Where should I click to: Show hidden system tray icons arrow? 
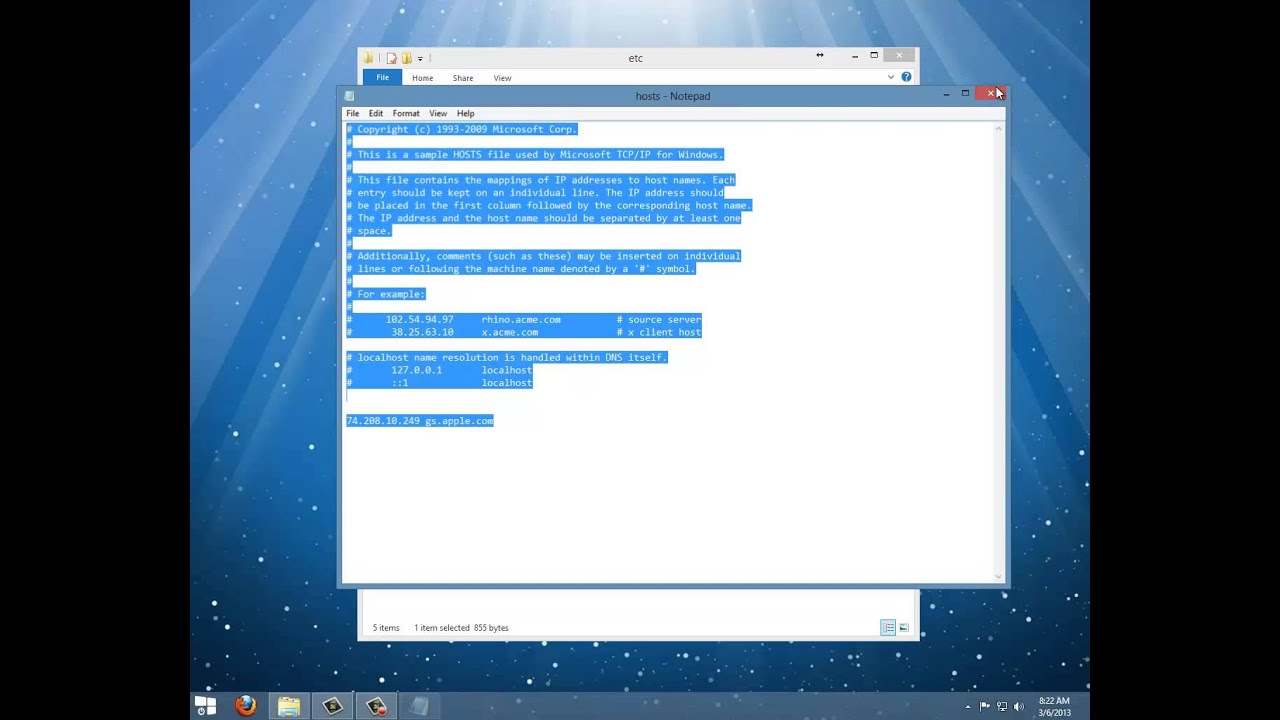coord(967,707)
